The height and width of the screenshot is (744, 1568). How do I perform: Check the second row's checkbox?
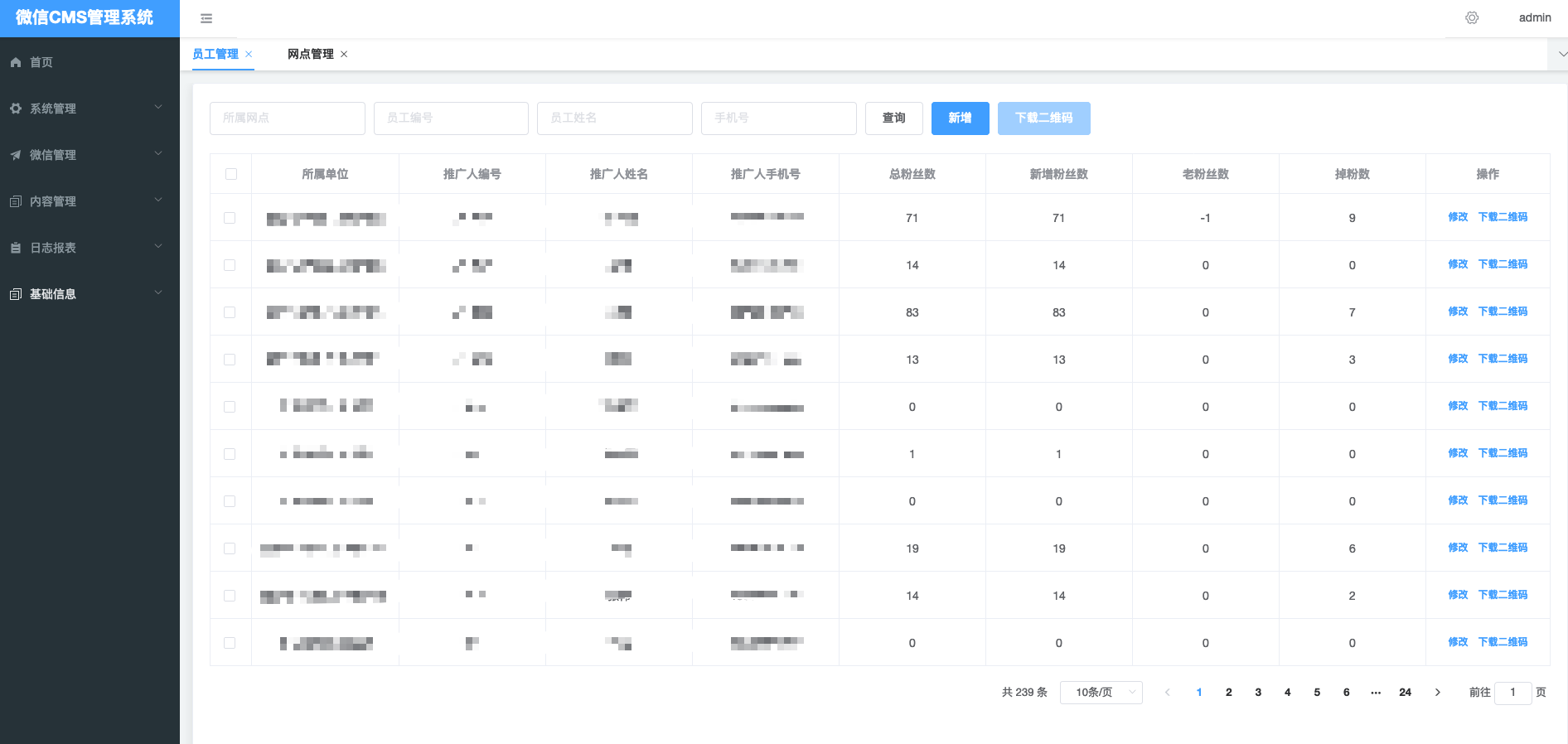(x=230, y=265)
